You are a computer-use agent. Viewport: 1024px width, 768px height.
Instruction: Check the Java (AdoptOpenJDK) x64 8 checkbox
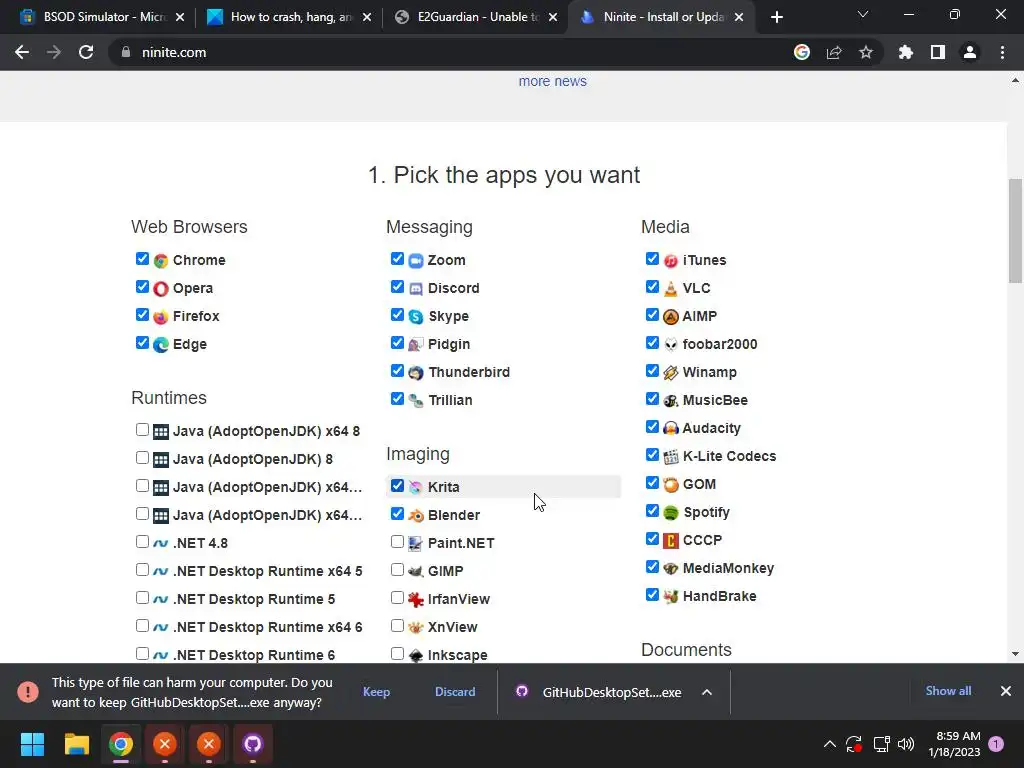[x=142, y=429]
